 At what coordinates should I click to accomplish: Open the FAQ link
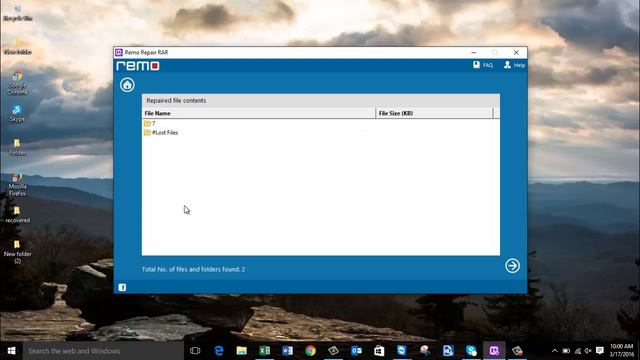(483, 65)
